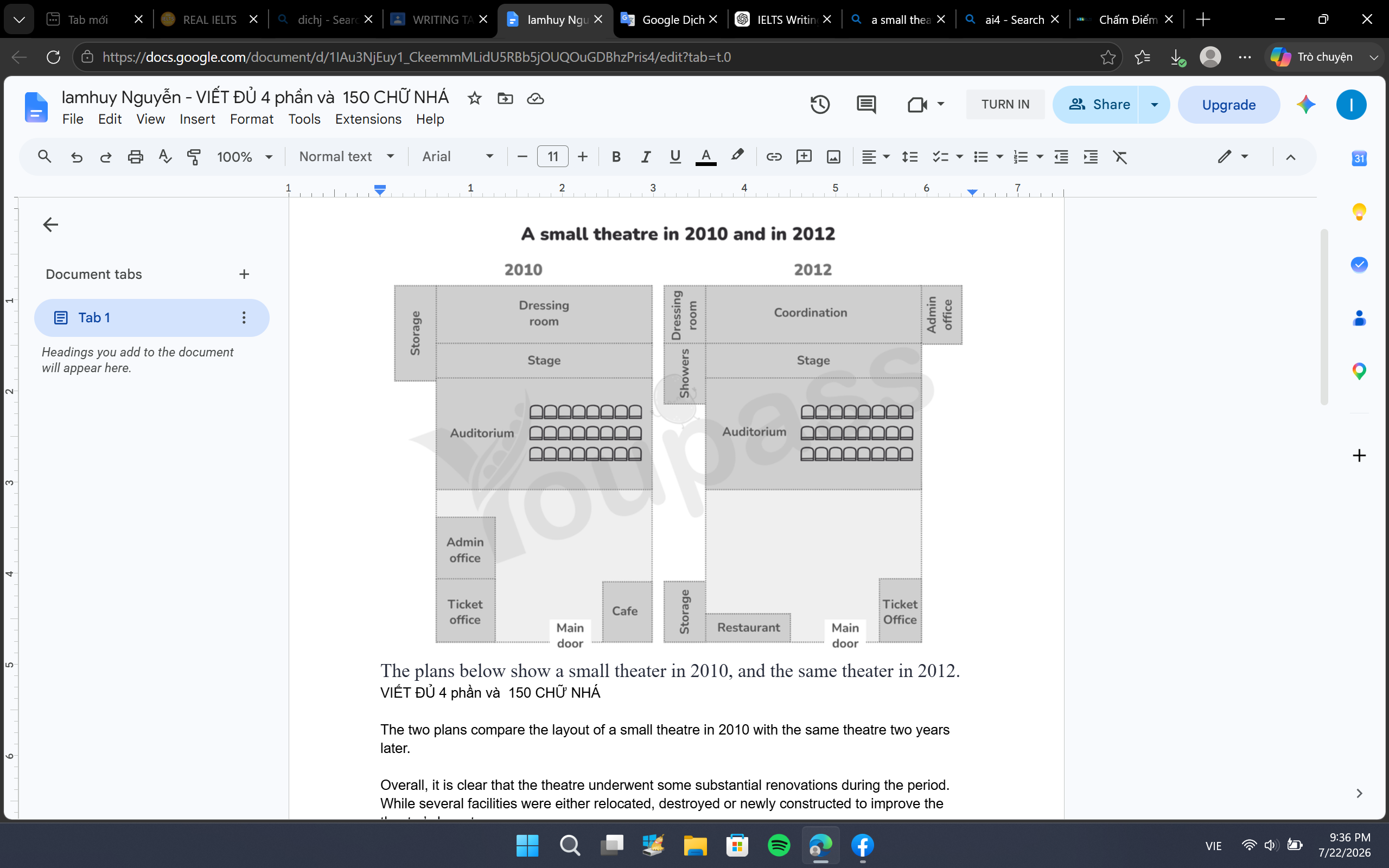Screen dimensions: 1389x868
Task: Share the document with others
Action: click(1095, 105)
